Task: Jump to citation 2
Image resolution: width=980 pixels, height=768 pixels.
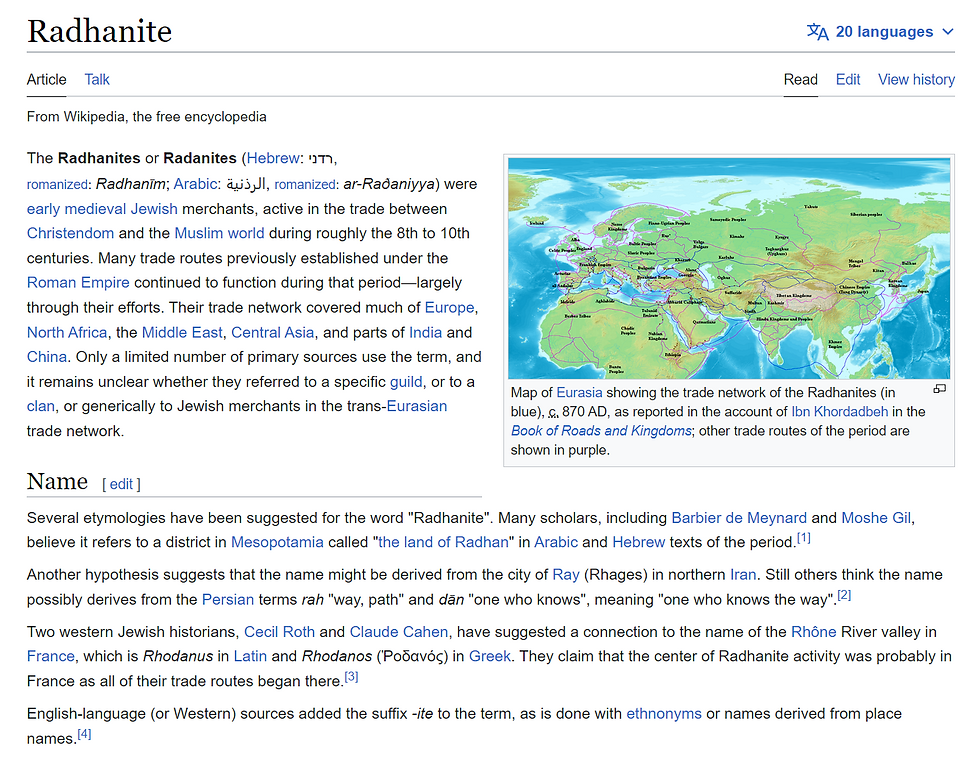Action: pyautogui.click(x=844, y=595)
